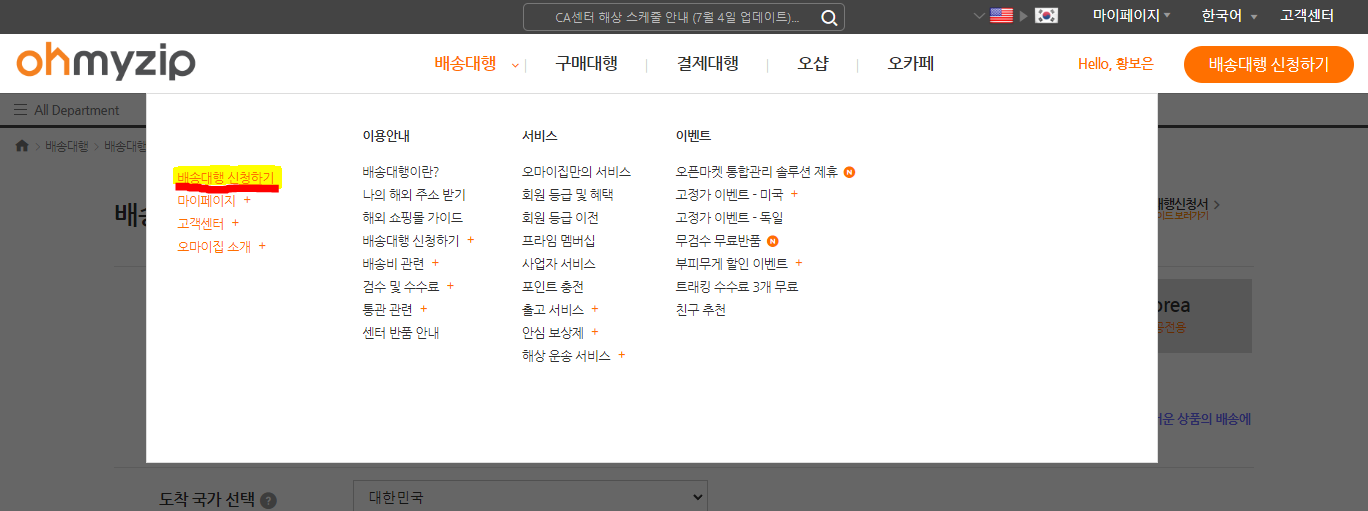The width and height of the screenshot is (1368, 511).
Task: Expand 안심 보상제 plus sign
Action: click(x=594, y=332)
